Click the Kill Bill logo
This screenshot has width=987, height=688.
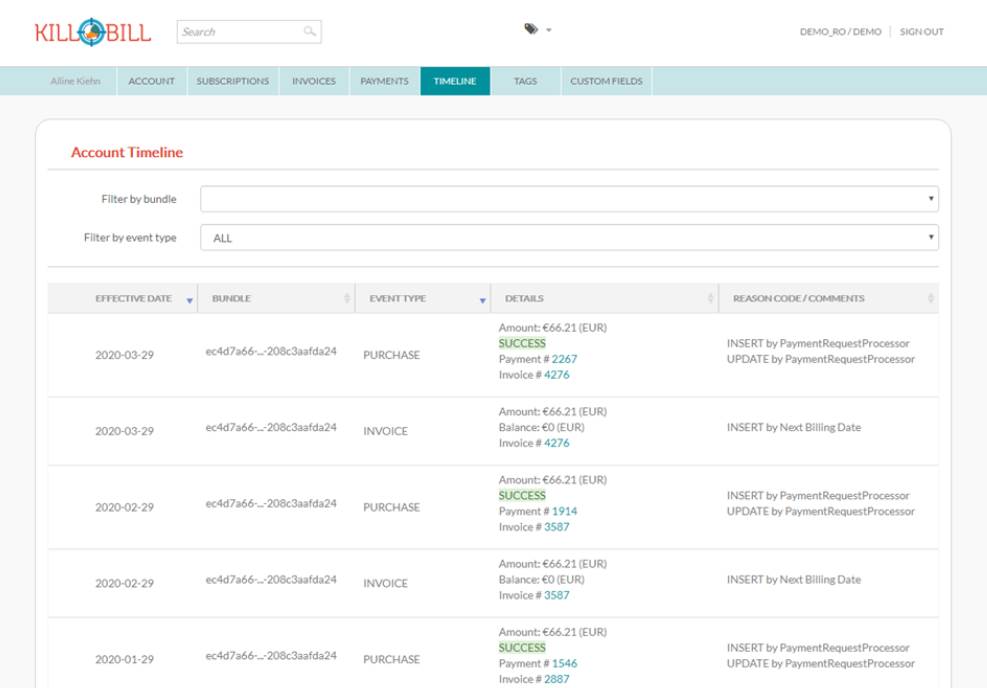pyautogui.click(x=93, y=32)
